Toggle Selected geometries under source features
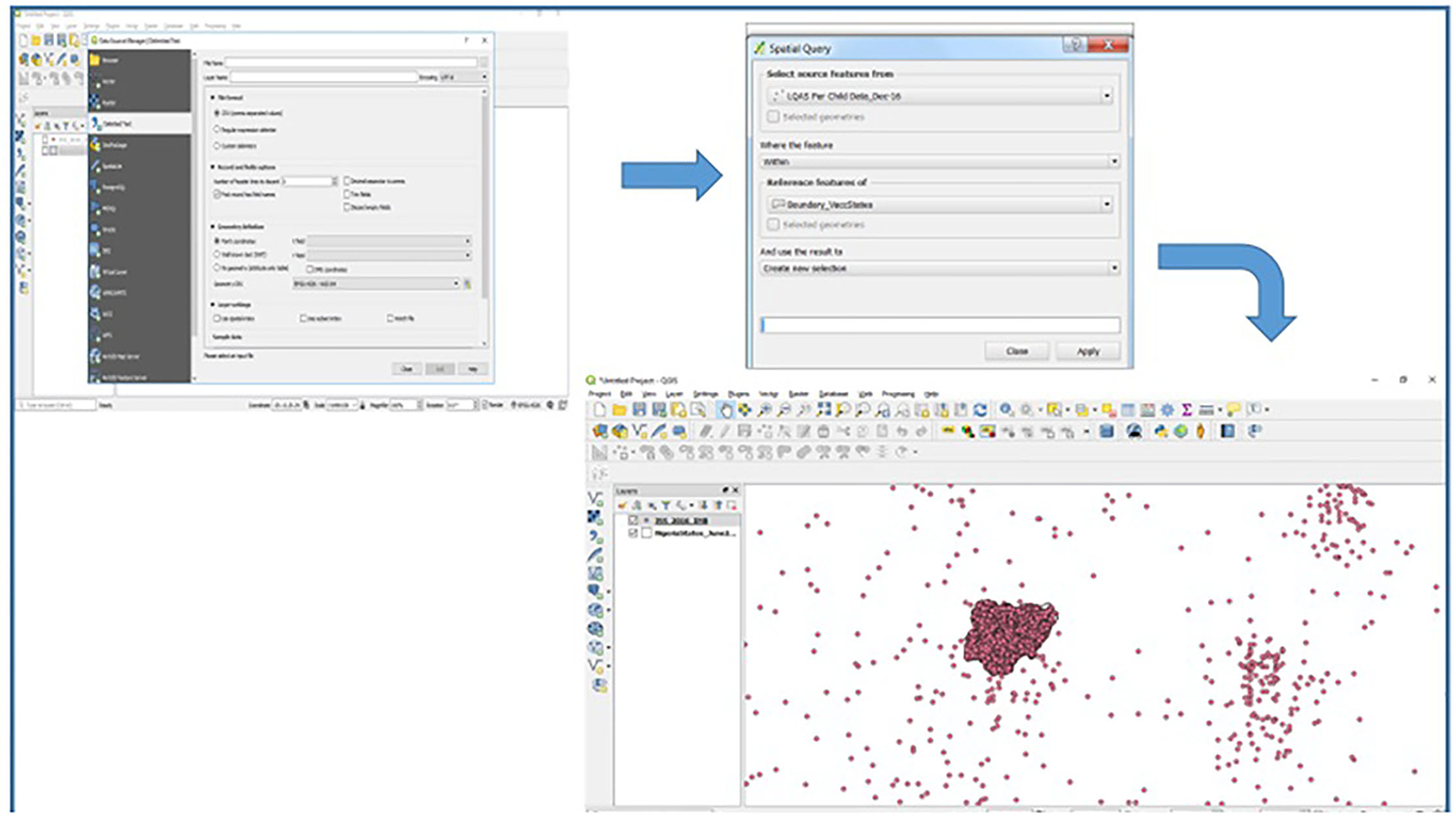 [x=773, y=118]
